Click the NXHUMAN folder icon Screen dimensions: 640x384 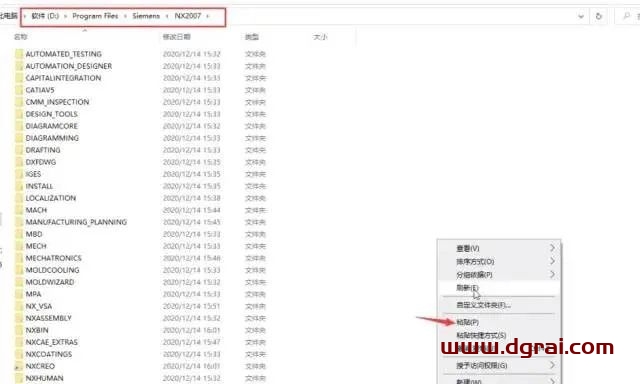pos(19,378)
